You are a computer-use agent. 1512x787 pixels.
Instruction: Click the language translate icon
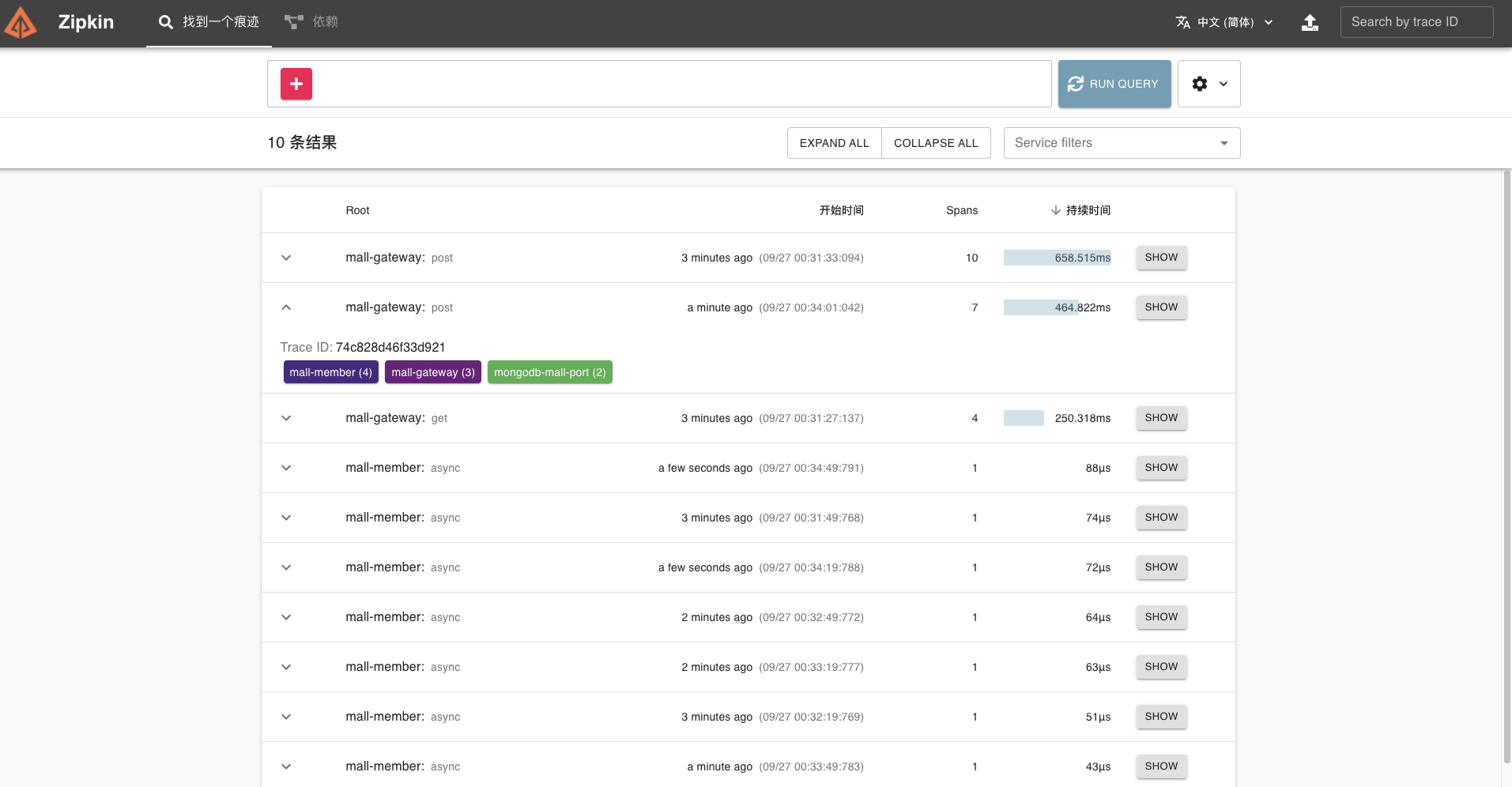click(x=1182, y=22)
